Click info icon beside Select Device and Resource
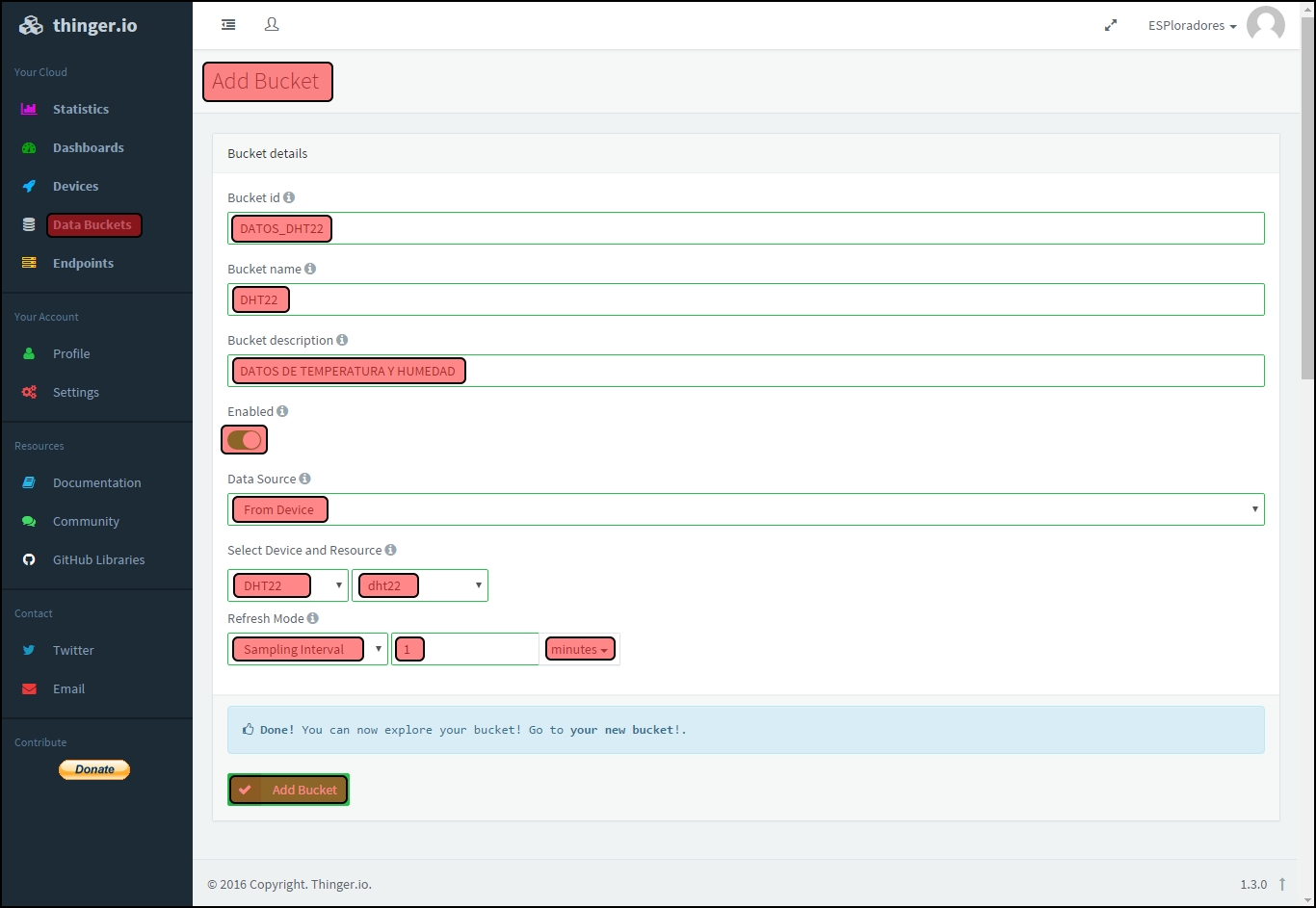 (x=390, y=550)
